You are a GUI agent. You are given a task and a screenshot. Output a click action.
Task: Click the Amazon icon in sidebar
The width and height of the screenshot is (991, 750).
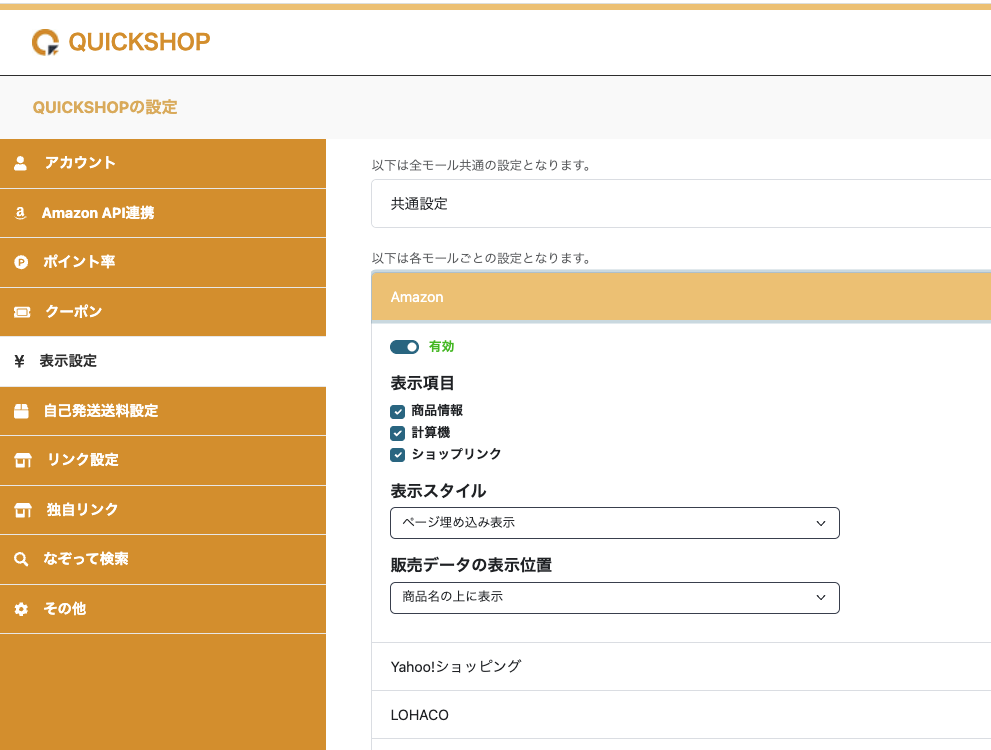[21, 213]
